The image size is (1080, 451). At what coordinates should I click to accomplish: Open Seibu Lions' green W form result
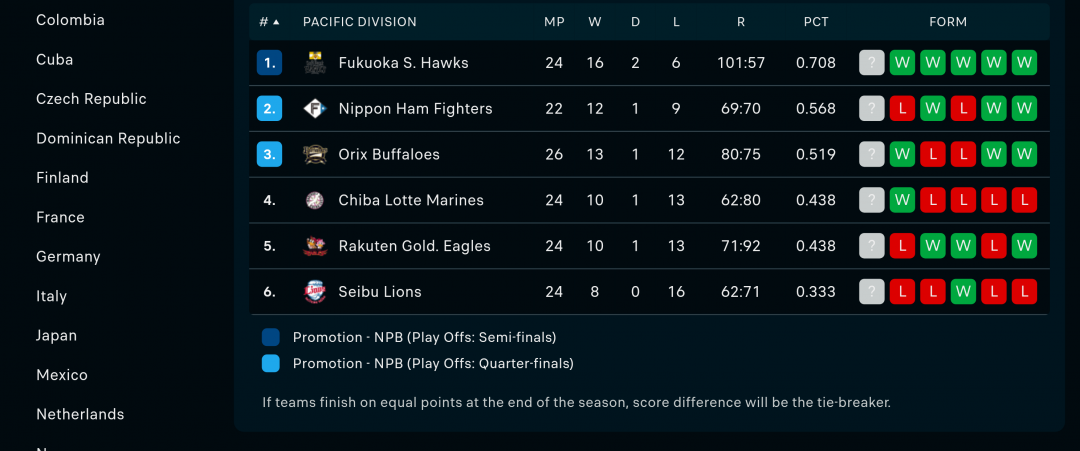click(964, 292)
